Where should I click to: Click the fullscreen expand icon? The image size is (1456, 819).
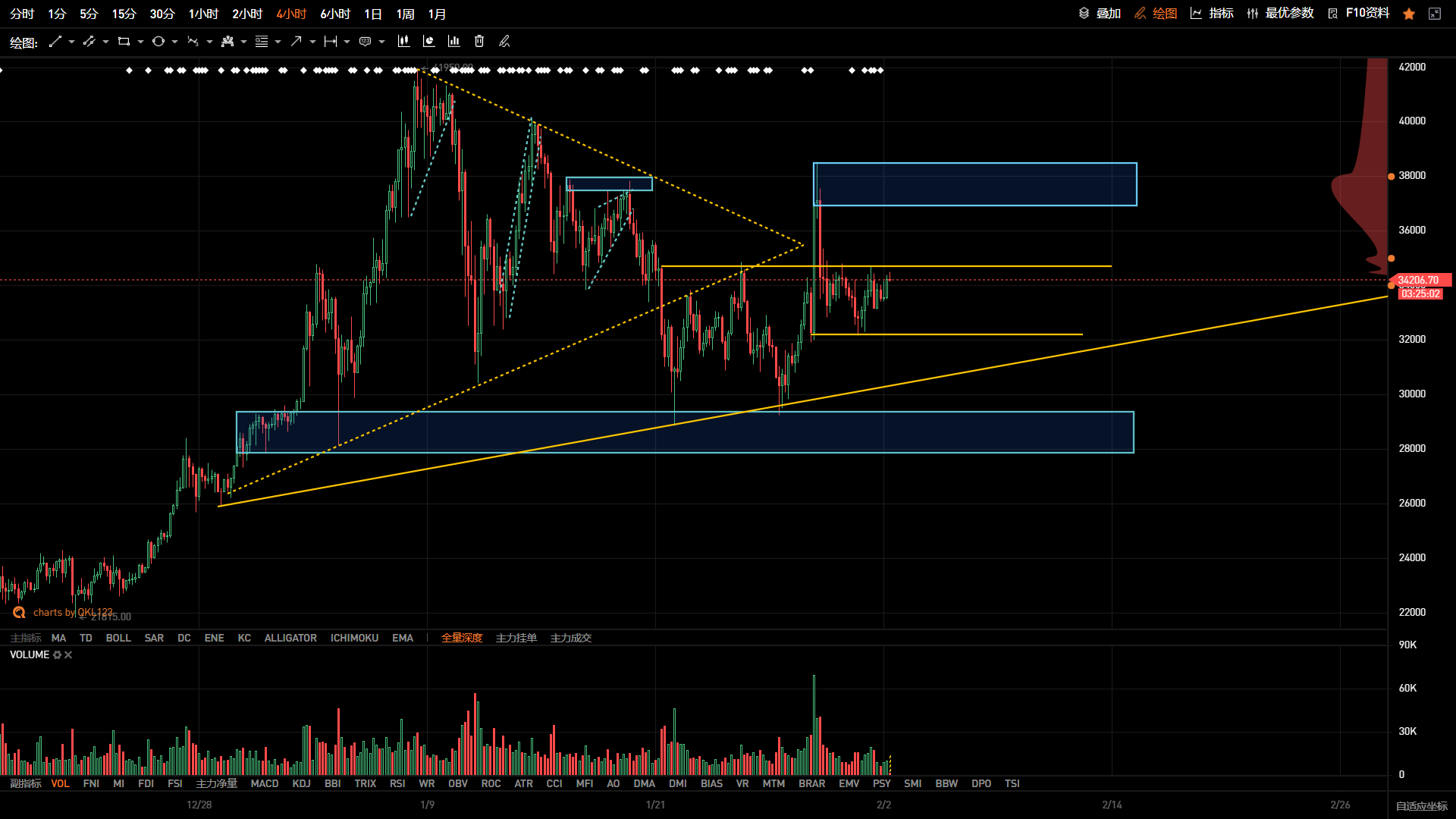point(1434,14)
